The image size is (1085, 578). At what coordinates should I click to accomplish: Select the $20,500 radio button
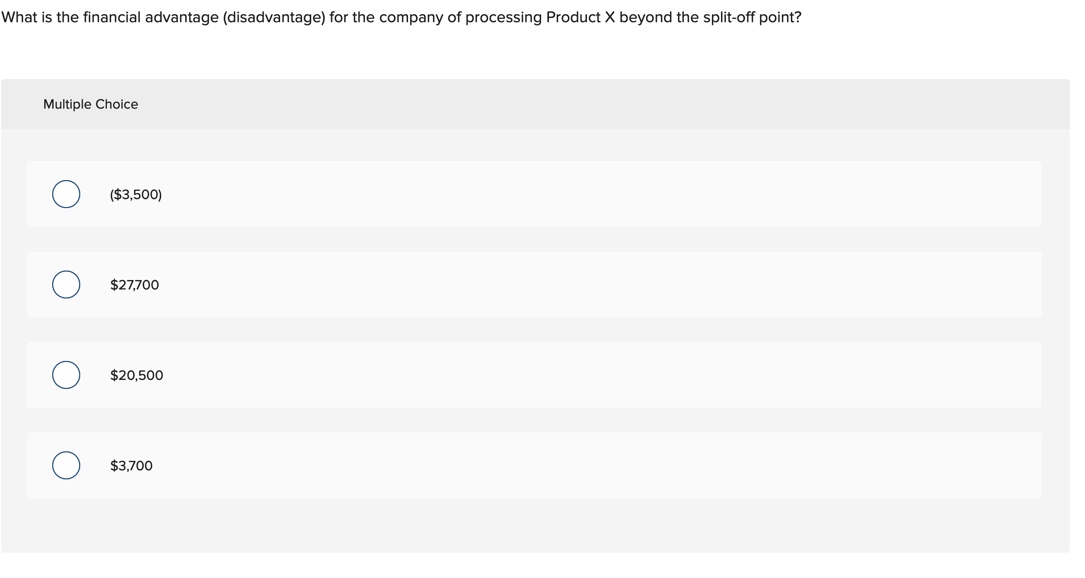click(x=66, y=375)
